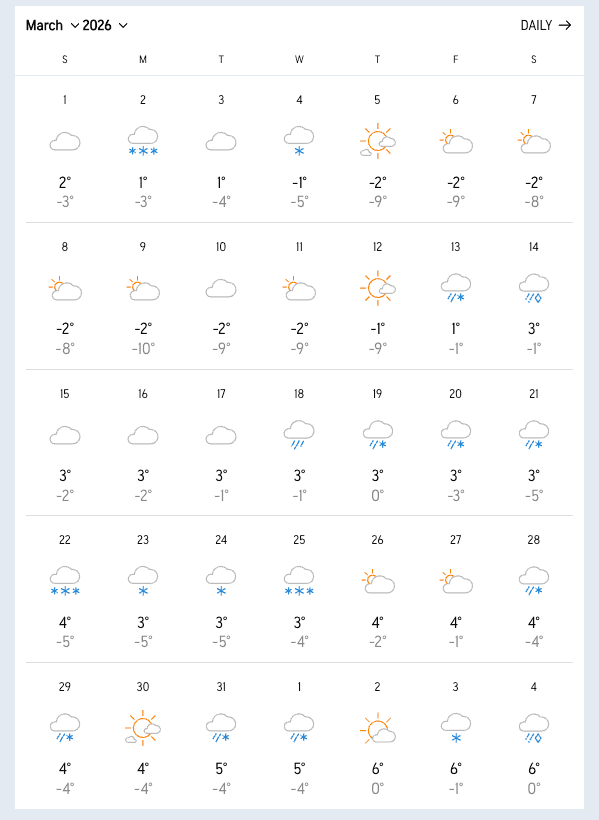599x820 pixels.
Task: Click the rain and snow icon on March 29
Action: (x=64, y=727)
